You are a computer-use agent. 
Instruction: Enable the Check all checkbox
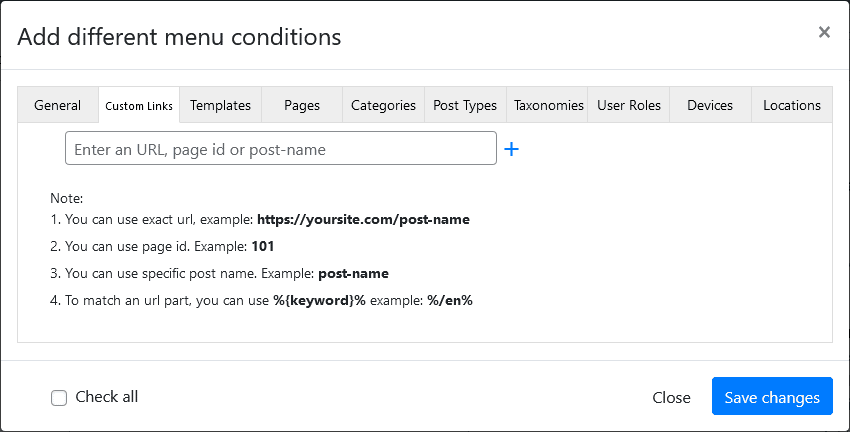click(x=59, y=398)
